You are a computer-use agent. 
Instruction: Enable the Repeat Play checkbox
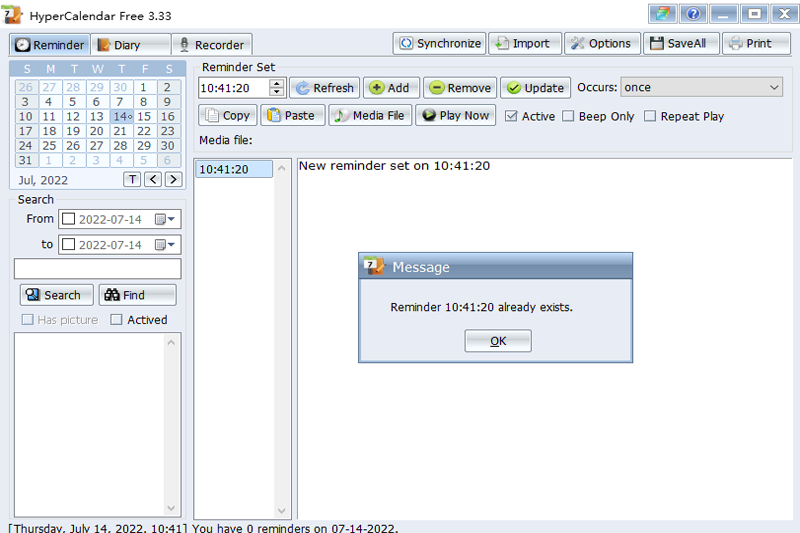tap(650, 116)
